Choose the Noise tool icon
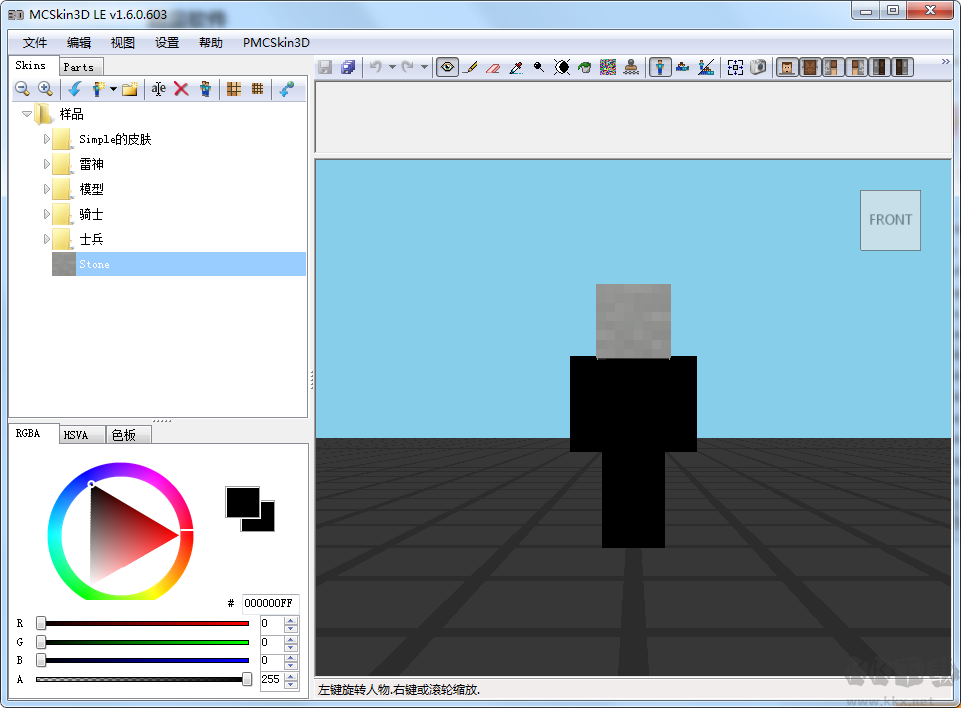This screenshot has width=961, height=708. (607, 67)
